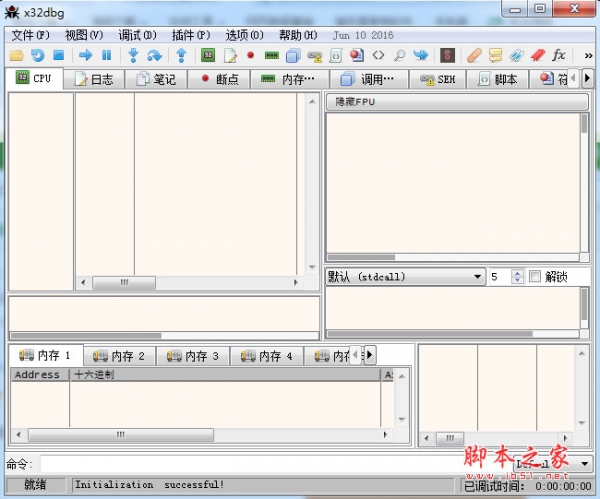Click the symbols toolbar icon
Image resolution: width=600 pixels, height=499 pixels.
(357, 55)
